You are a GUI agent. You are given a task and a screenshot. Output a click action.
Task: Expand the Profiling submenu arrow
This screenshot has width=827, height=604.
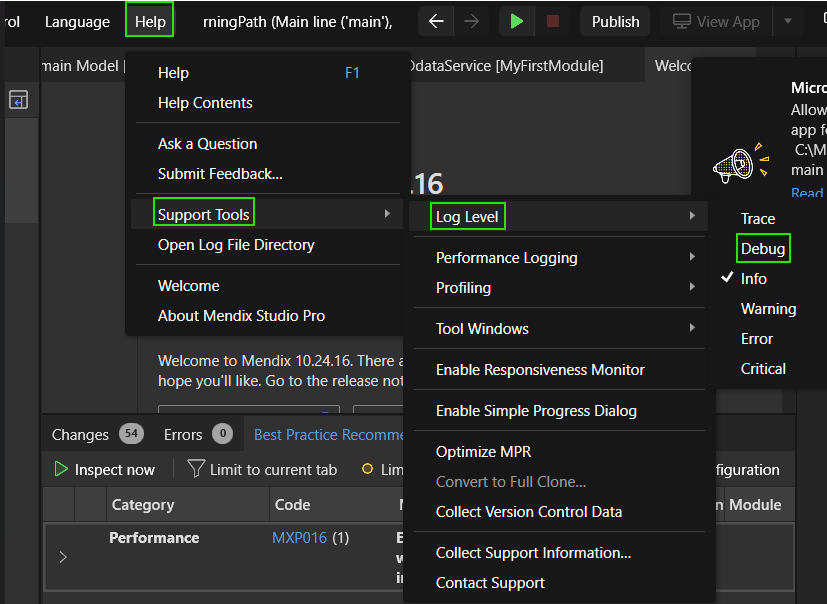pos(692,287)
